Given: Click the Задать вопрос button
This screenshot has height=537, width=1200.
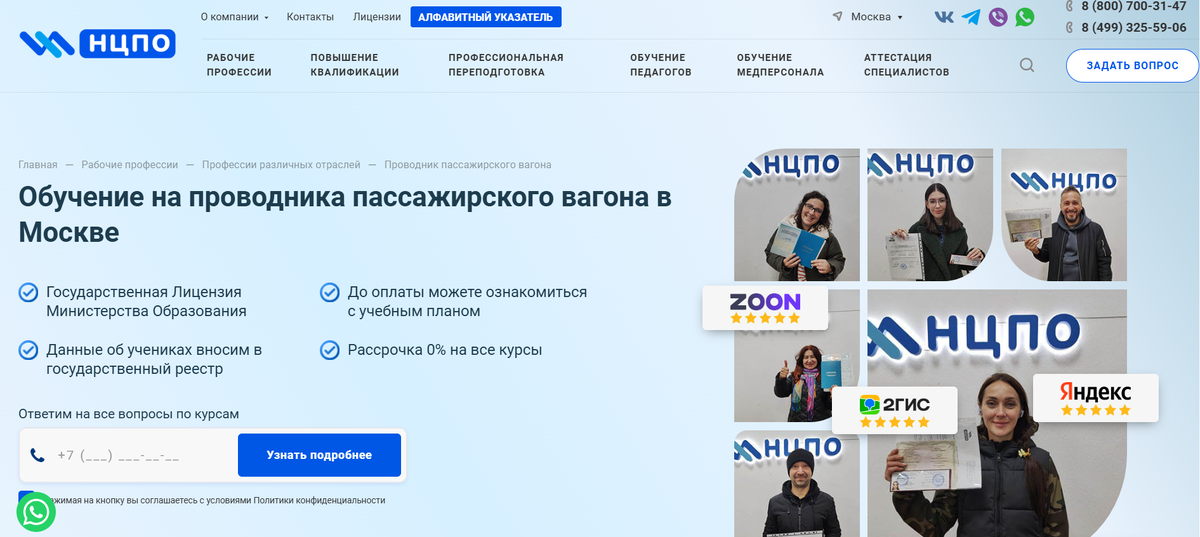Looking at the screenshot, I should (1132, 66).
